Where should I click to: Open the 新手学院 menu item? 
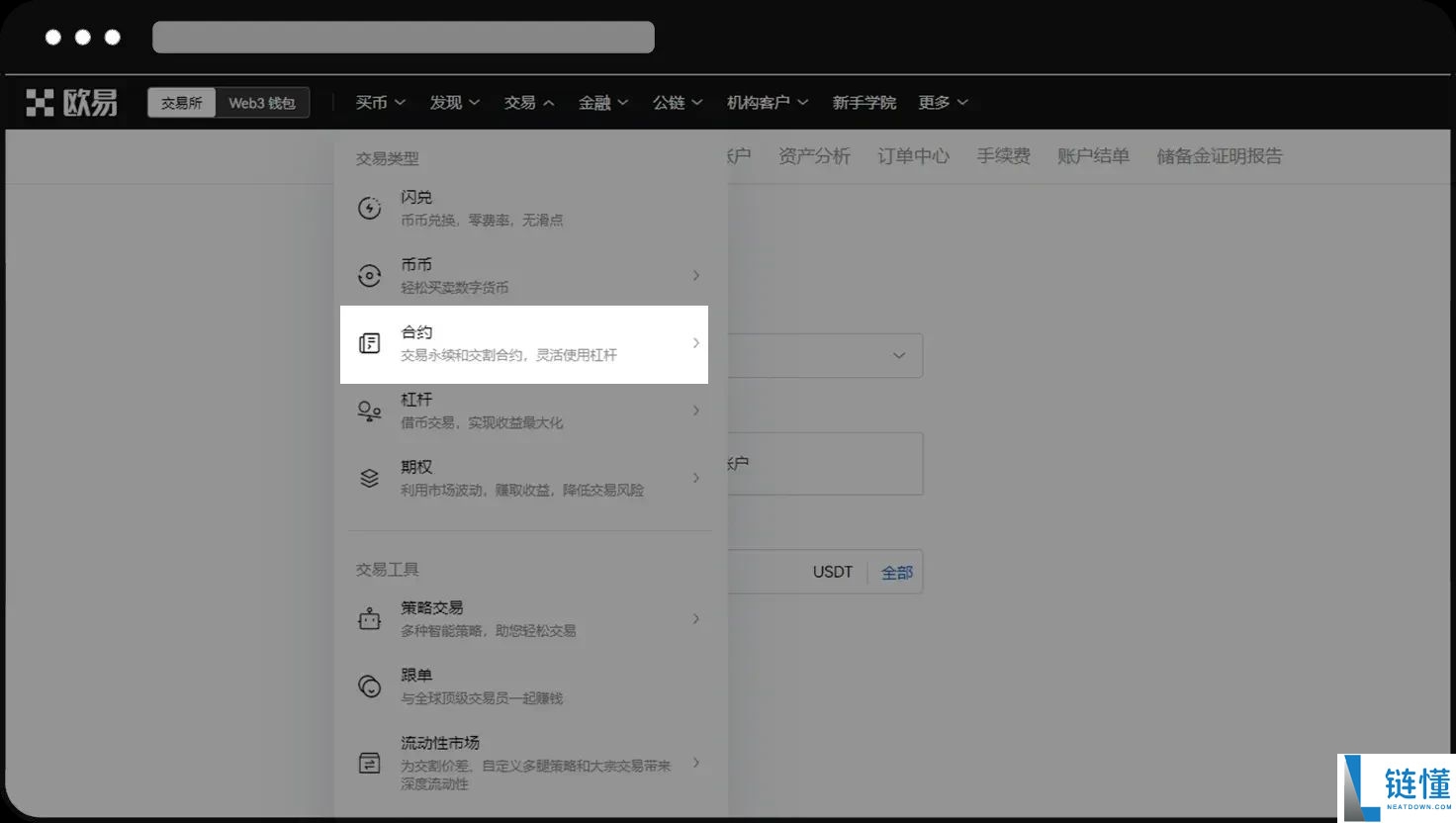(x=864, y=102)
